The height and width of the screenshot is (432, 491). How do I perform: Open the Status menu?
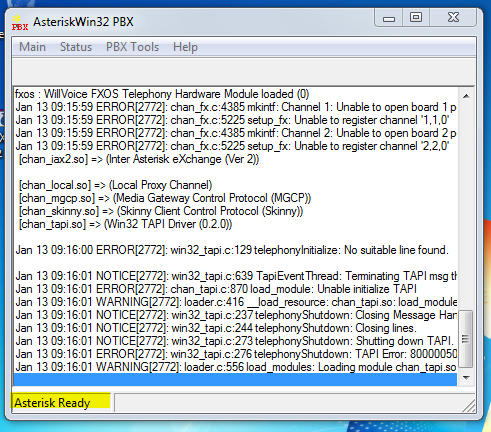click(x=76, y=47)
